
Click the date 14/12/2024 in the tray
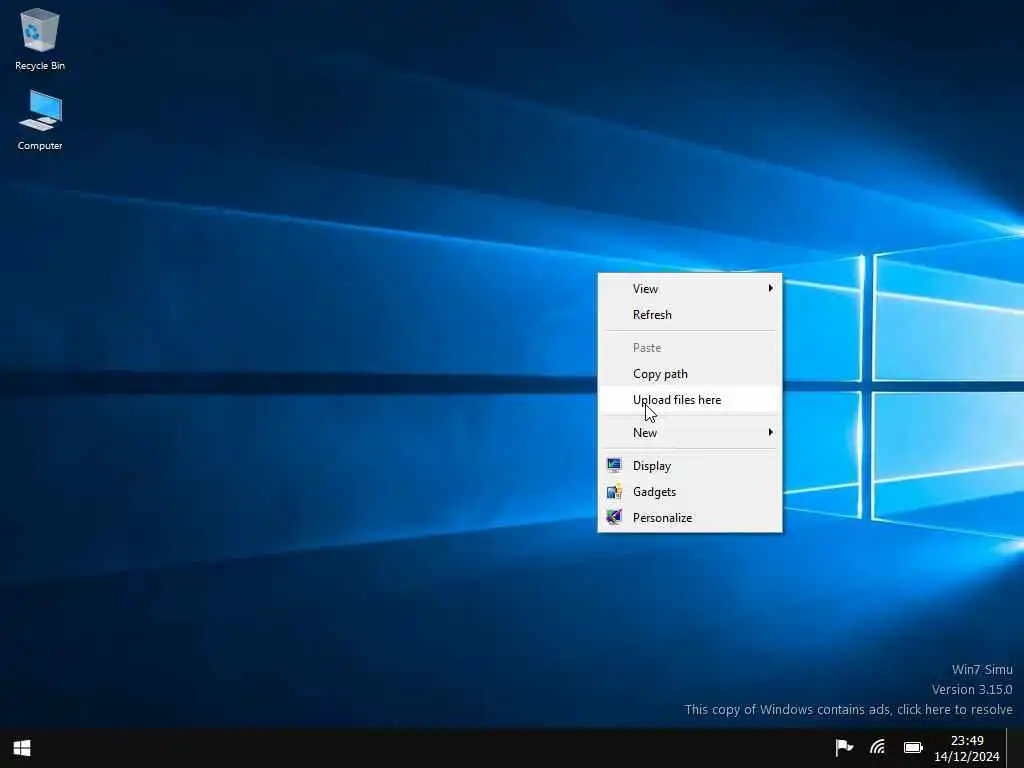pyautogui.click(x=967, y=756)
